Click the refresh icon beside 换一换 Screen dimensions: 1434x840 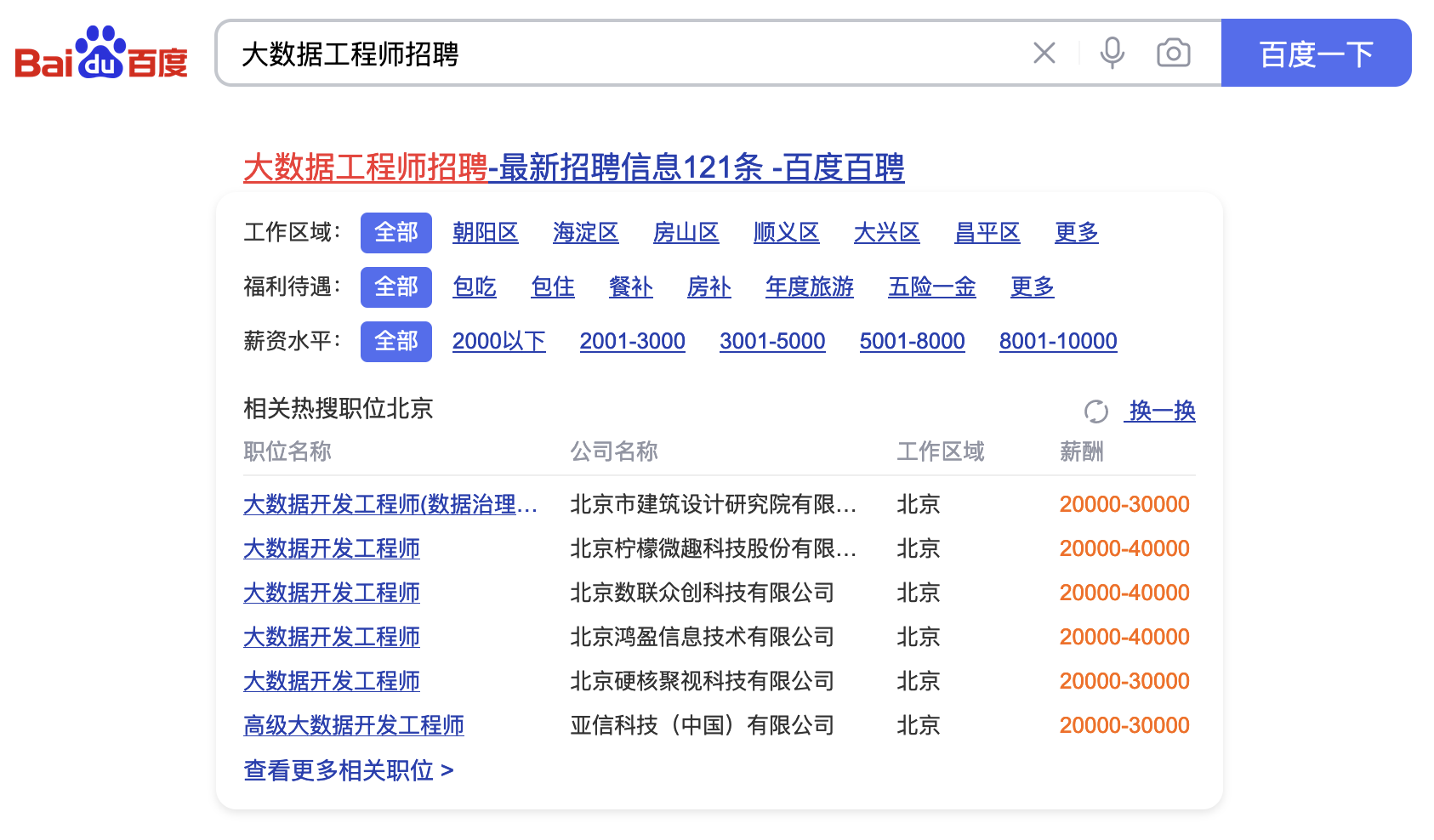(1095, 411)
